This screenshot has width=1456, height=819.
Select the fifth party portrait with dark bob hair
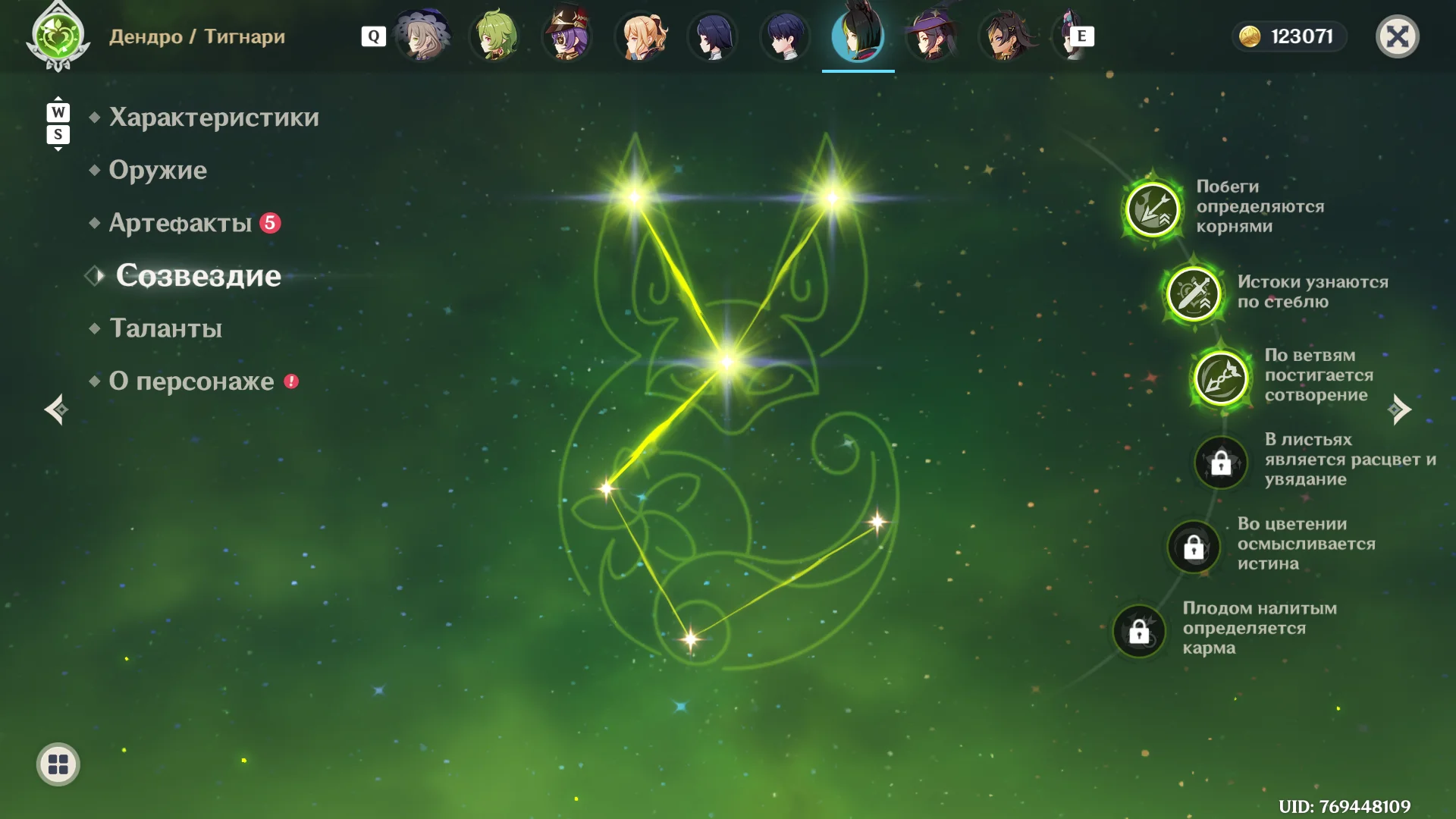point(713,36)
